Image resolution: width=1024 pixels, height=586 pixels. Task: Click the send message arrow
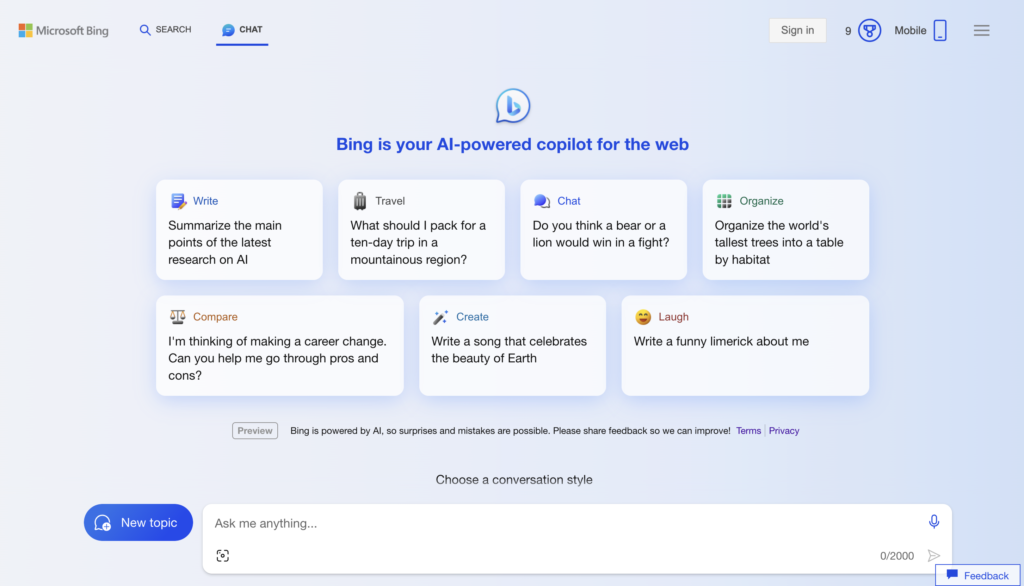tap(934, 555)
